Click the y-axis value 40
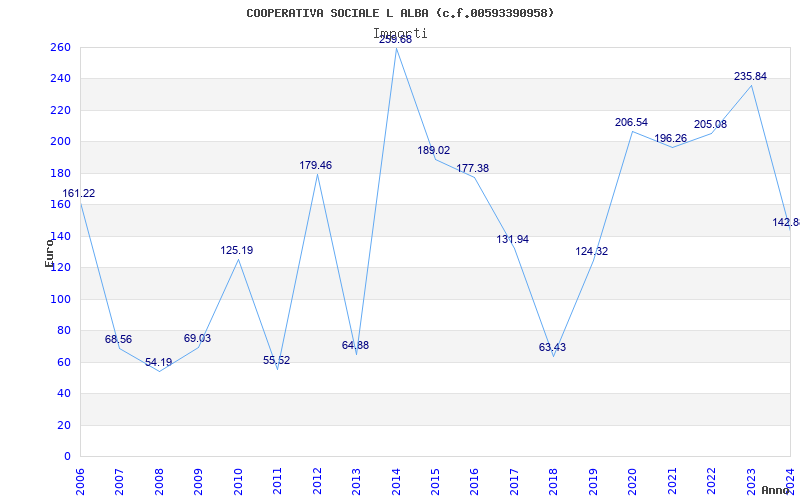This screenshot has height=500, width=800. click(x=64, y=393)
